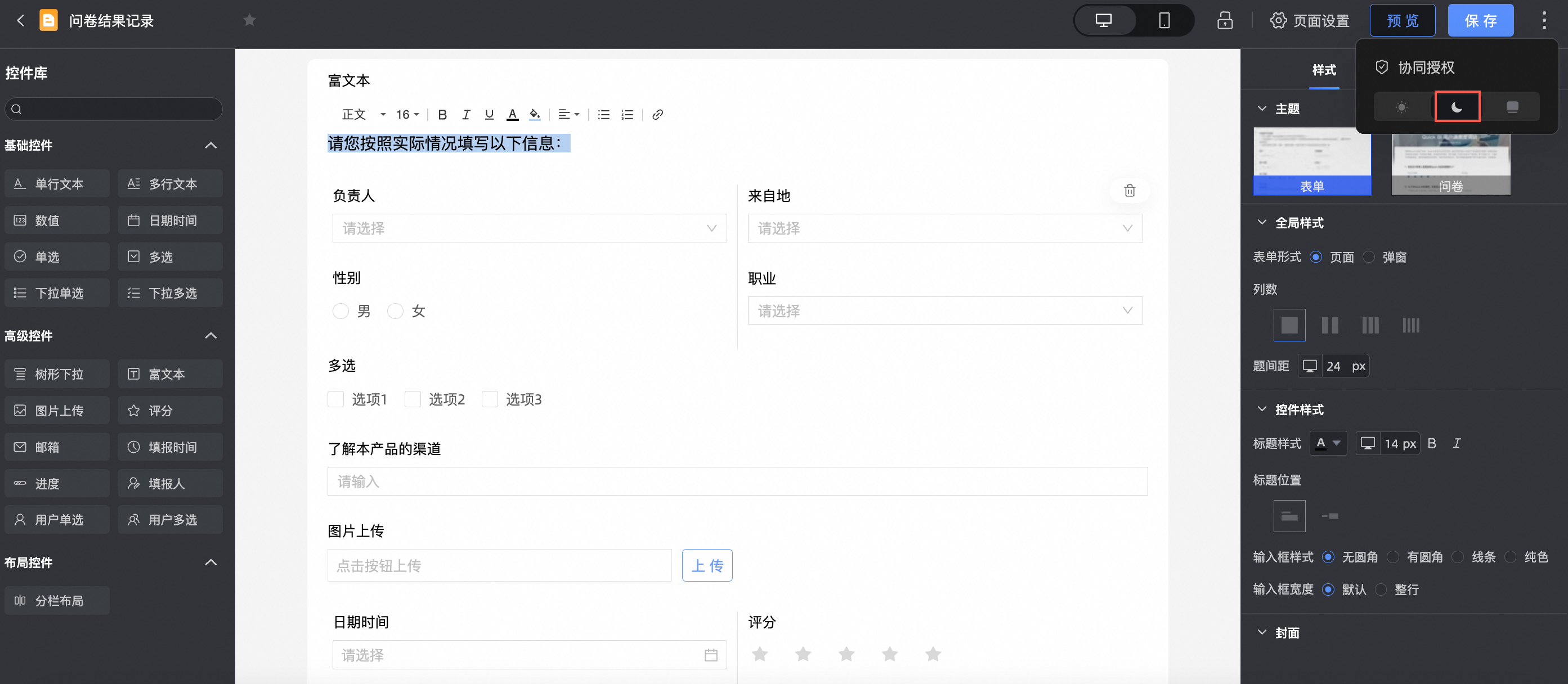Viewport: 1568px width, 684px height.
Task: Star the 问卷结果记录 form as favorite
Action: [x=249, y=21]
